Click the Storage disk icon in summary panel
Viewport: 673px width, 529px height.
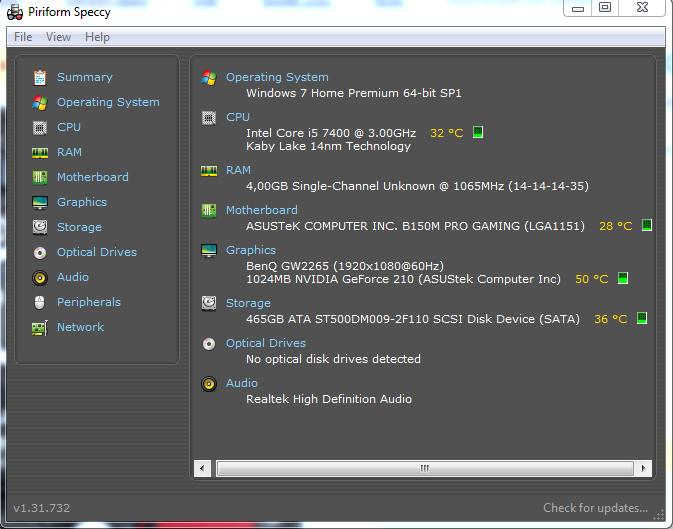coord(209,303)
